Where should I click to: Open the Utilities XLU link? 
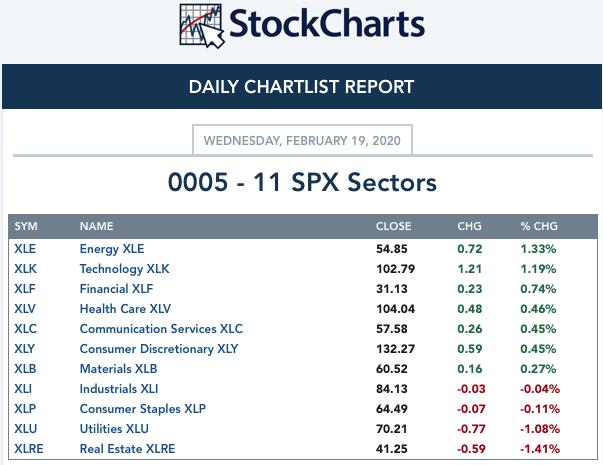pos(116,429)
